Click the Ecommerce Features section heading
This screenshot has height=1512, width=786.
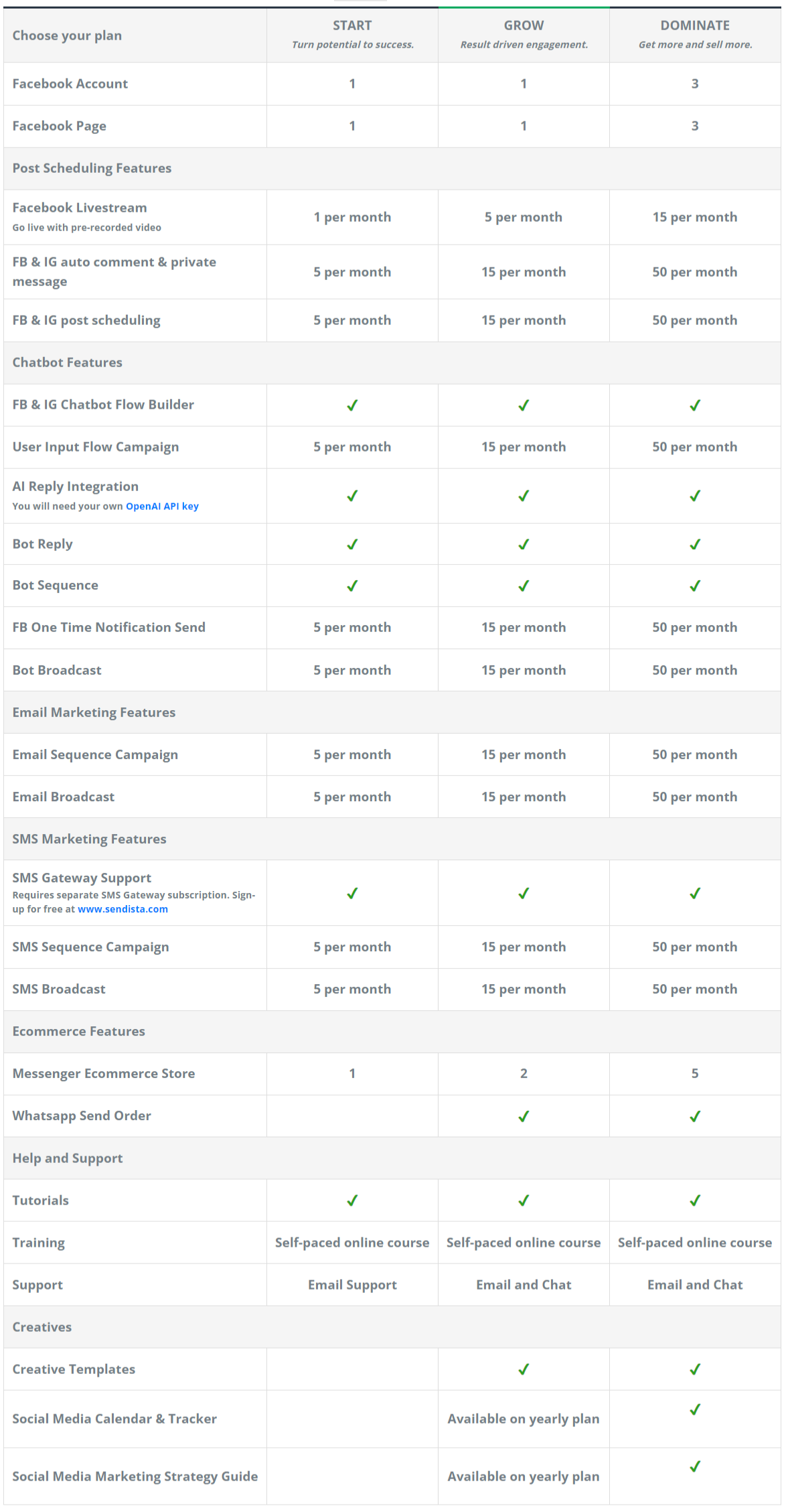[x=78, y=1032]
